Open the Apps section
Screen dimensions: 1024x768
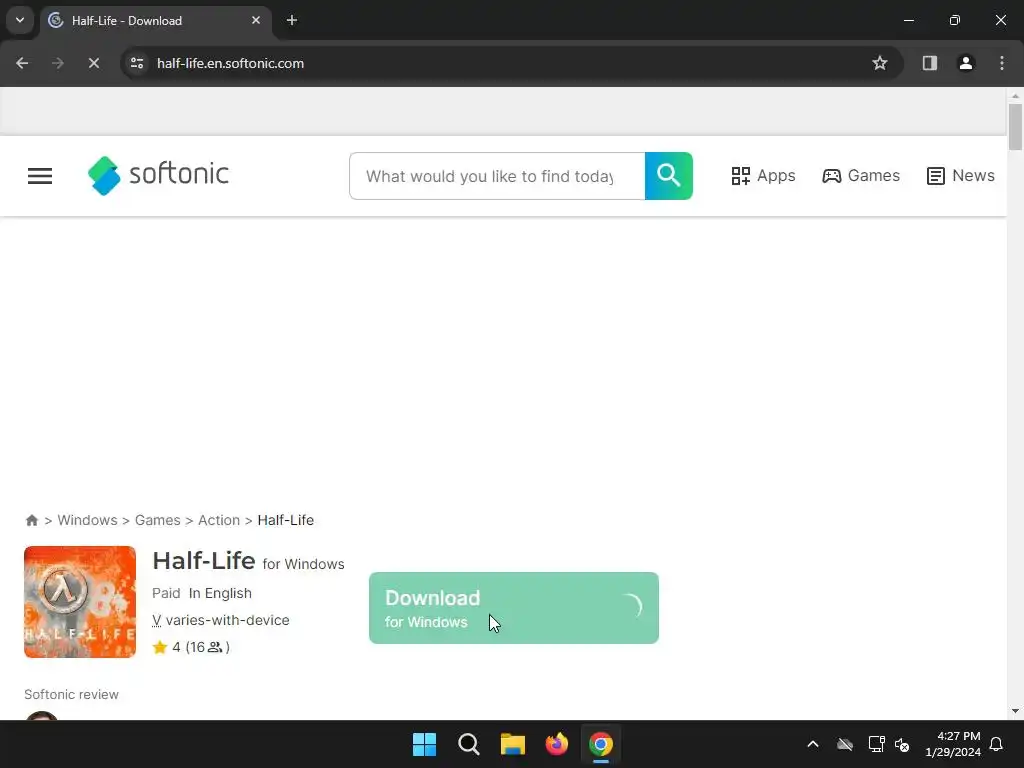coord(763,176)
